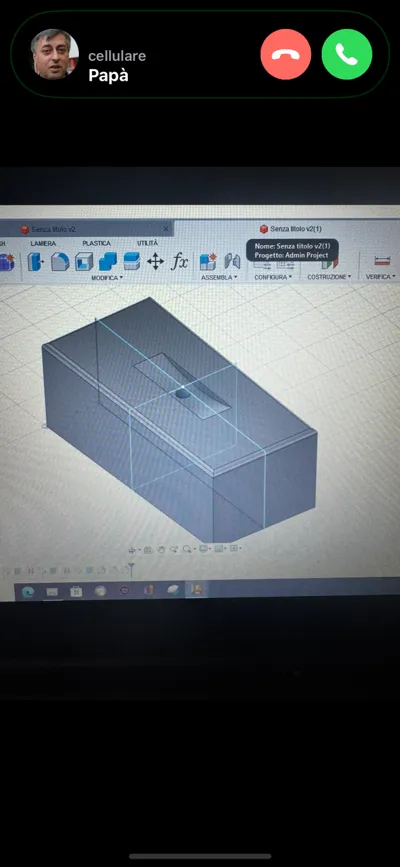This screenshot has height=867, width=400.
Task: Open the PLASTICA ribbon tab
Action: [97, 243]
